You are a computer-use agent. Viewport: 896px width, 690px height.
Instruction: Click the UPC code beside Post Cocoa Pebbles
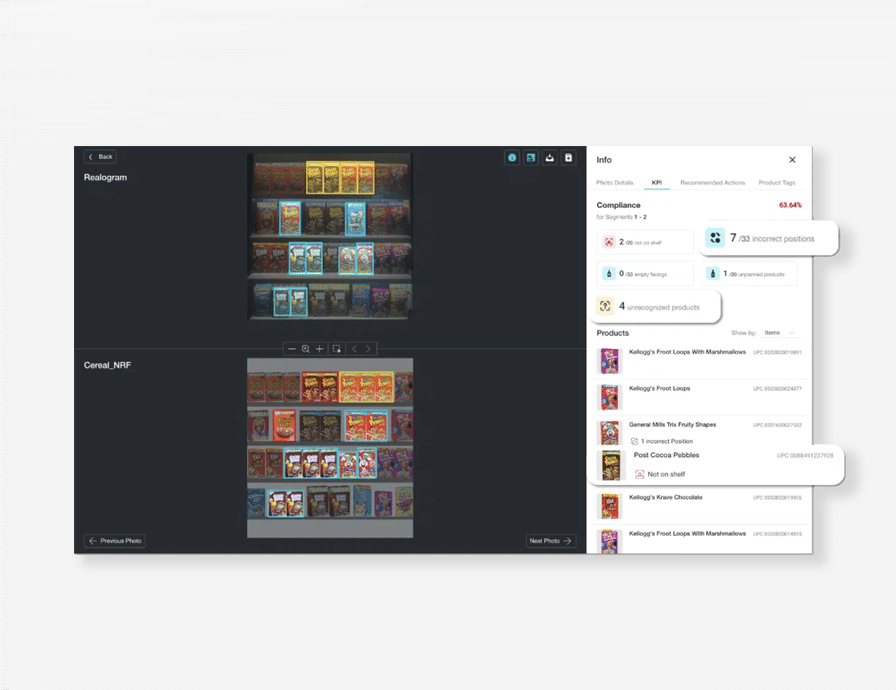(805, 456)
